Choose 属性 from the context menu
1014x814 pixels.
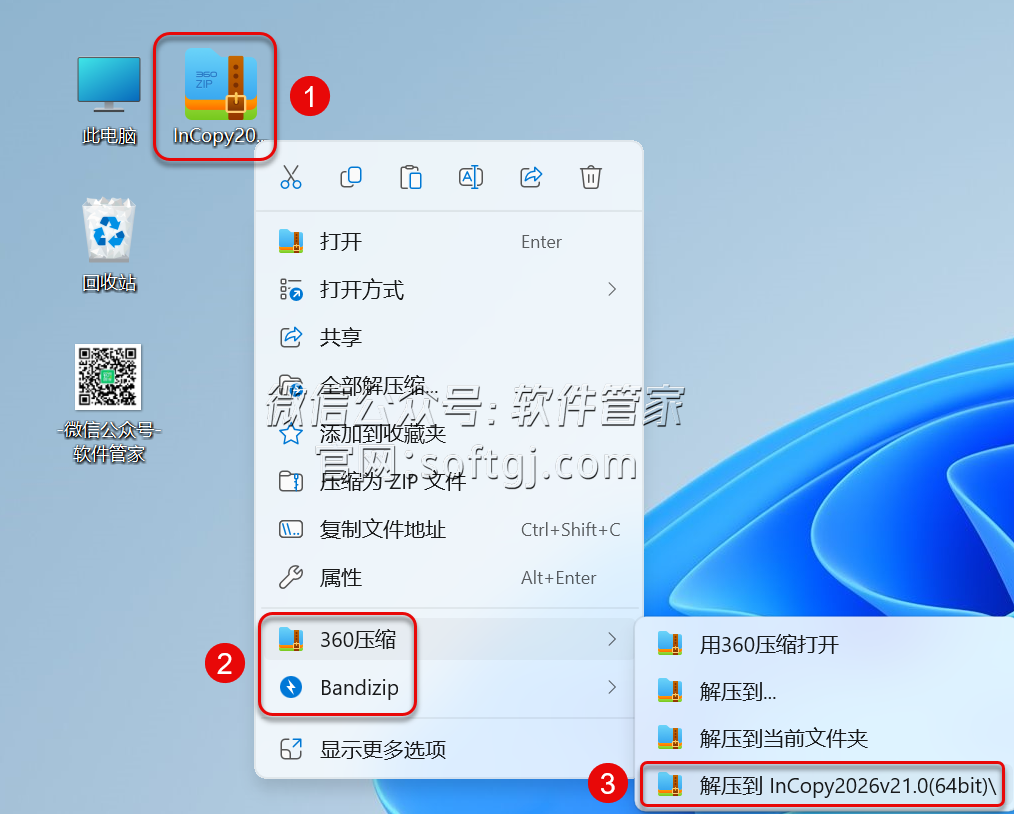[x=449, y=577]
